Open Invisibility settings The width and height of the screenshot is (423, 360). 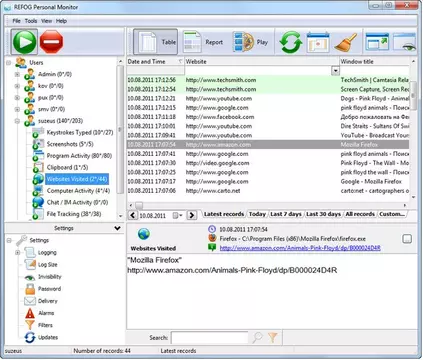[50, 277]
